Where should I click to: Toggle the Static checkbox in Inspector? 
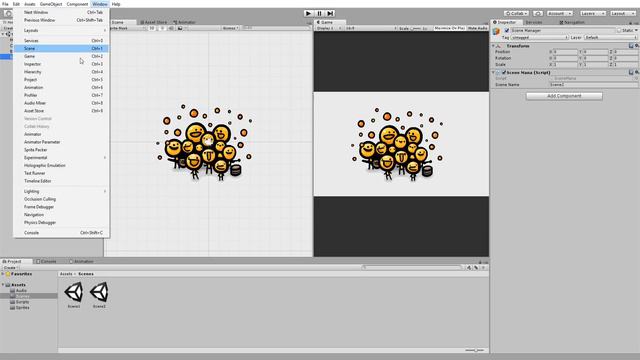pos(619,30)
